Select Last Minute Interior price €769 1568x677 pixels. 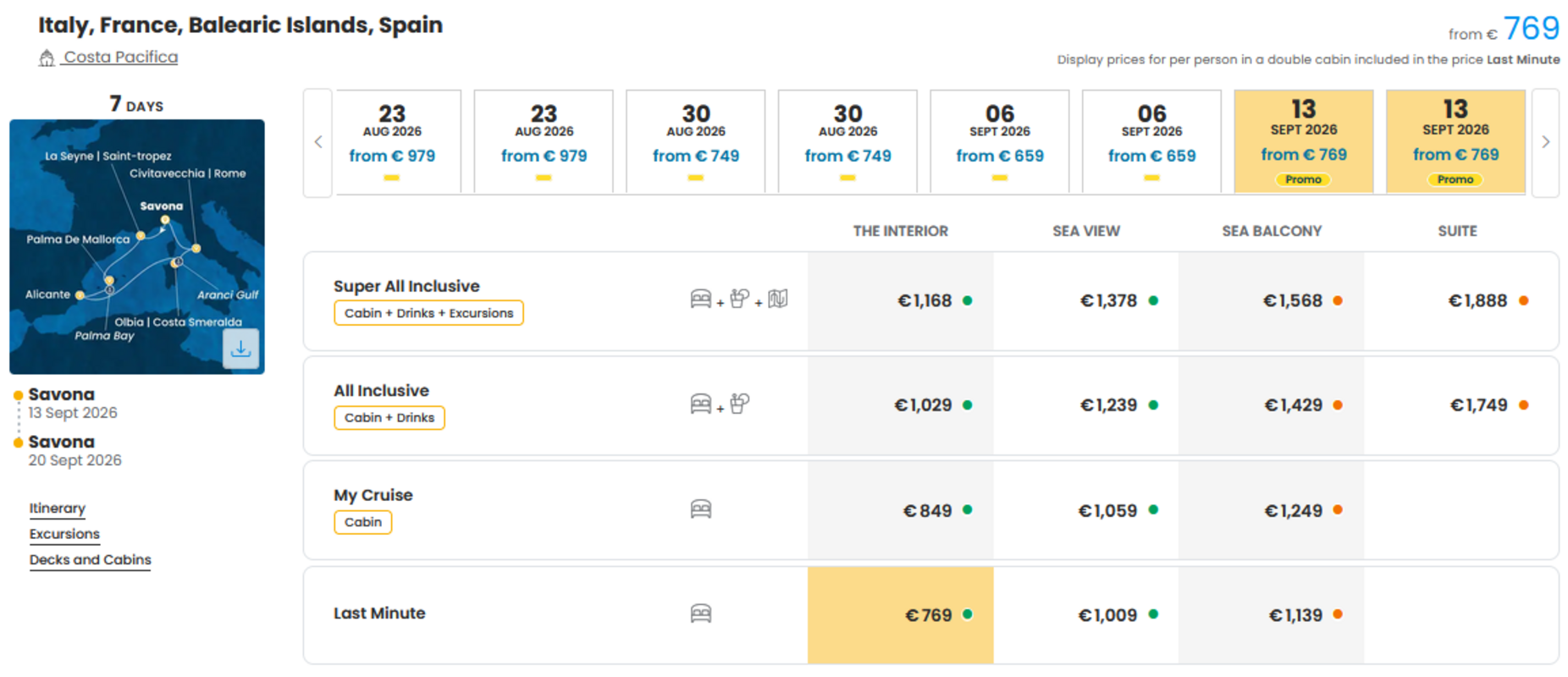[x=901, y=615]
